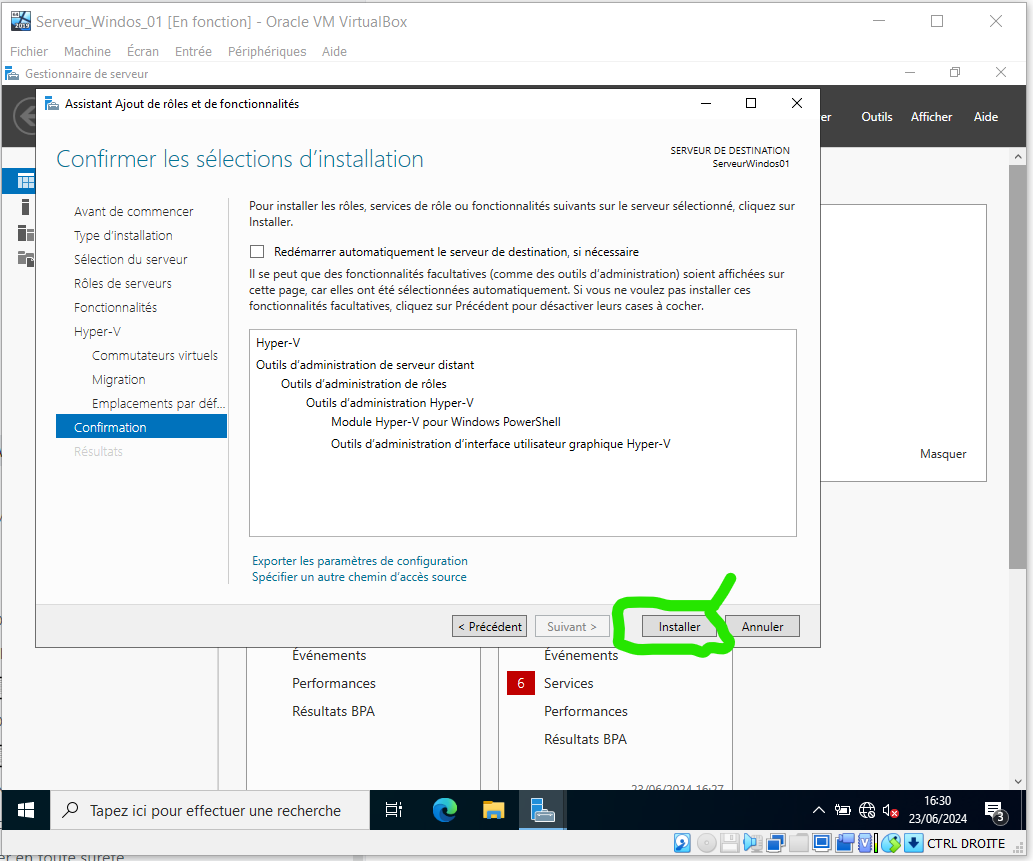Open the Périphériques menu

tap(267, 51)
